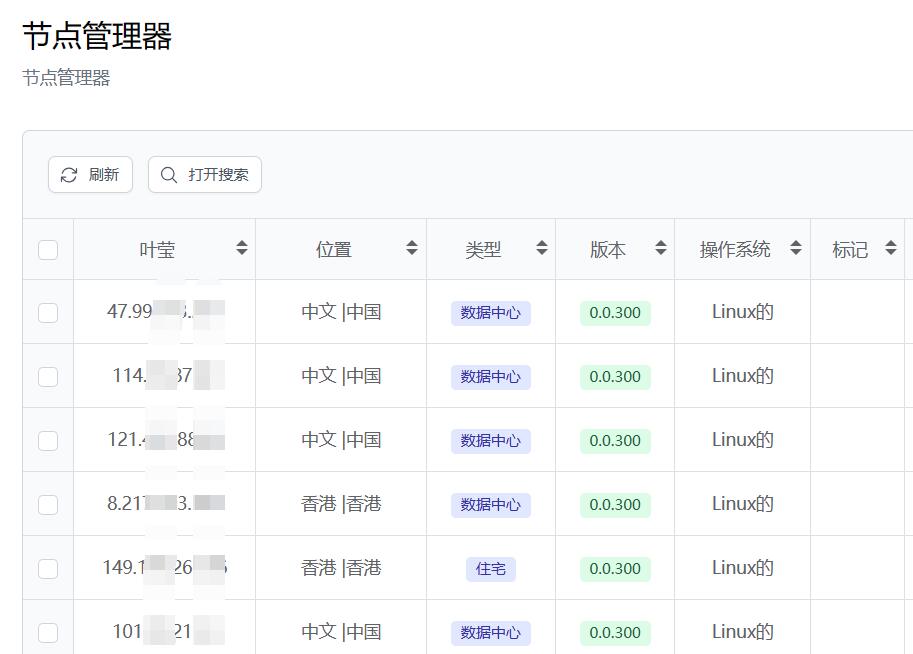
Task: Tick the checkbox for row 101
Action: click(x=48, y=632)
